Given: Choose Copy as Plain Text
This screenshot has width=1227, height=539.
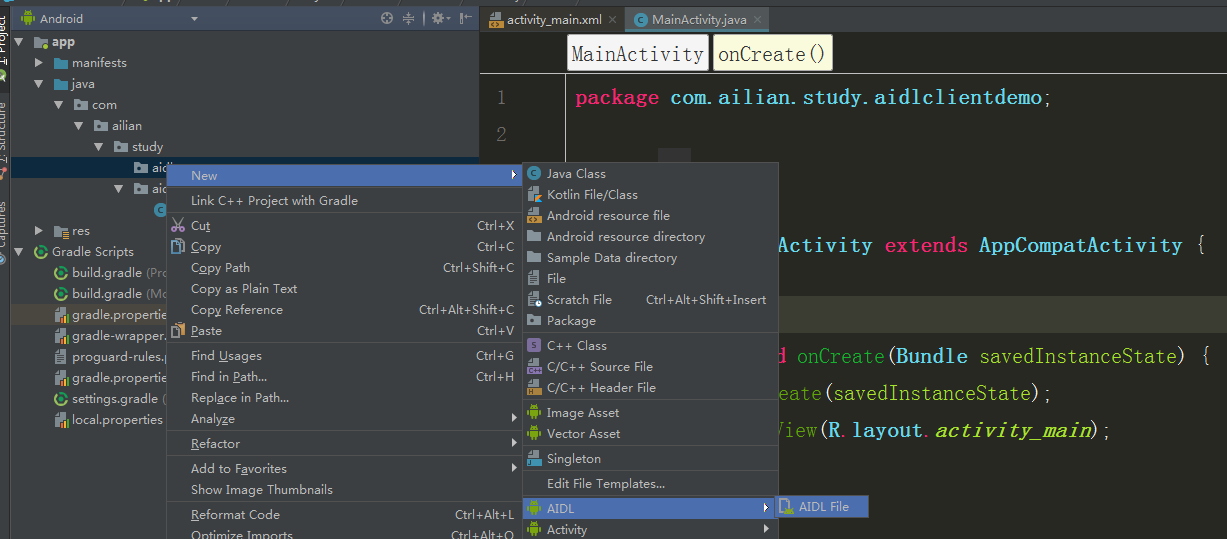Looking at the screenshot, I should [345, 289].
